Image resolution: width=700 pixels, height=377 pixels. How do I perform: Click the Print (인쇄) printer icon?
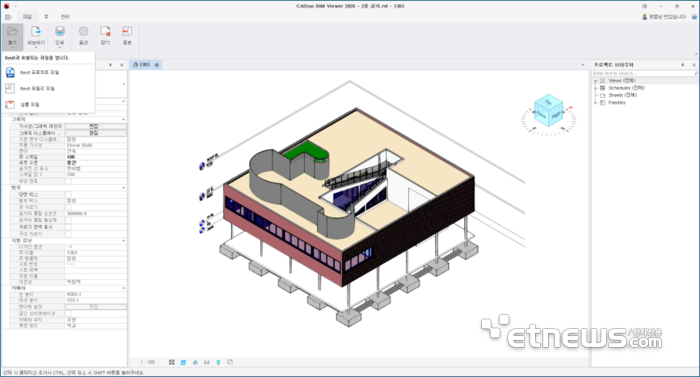(59, 31)
